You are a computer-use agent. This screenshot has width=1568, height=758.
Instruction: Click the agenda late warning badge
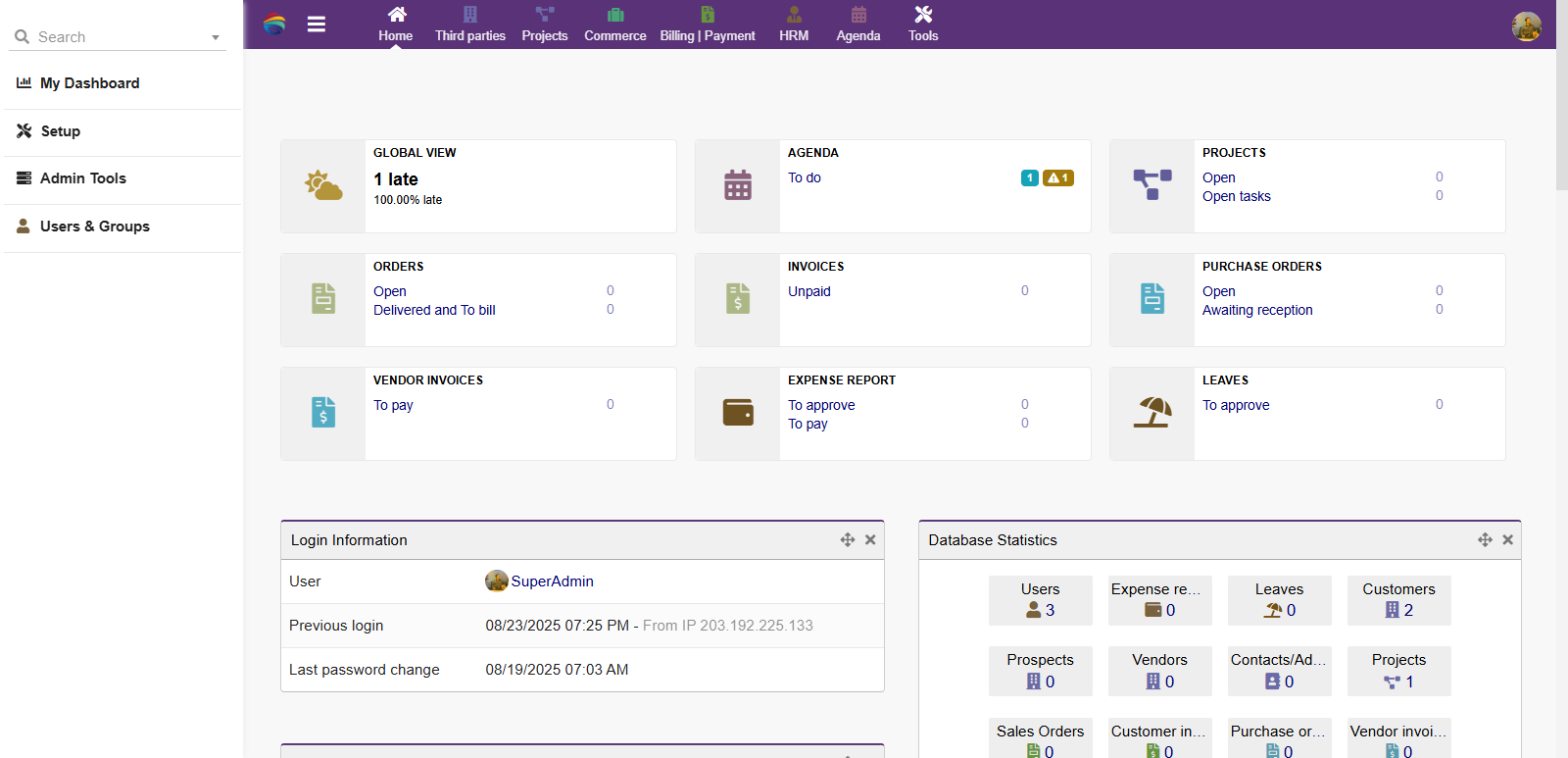1057,178
